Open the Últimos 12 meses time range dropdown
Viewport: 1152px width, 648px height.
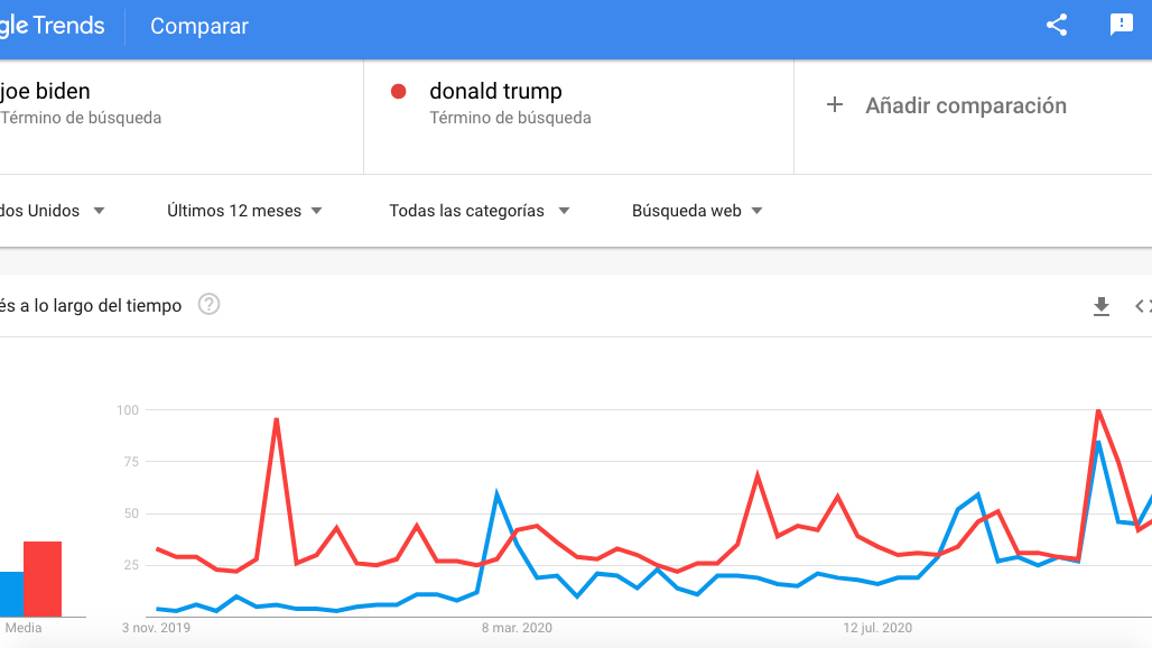click(x=243, y=210)
